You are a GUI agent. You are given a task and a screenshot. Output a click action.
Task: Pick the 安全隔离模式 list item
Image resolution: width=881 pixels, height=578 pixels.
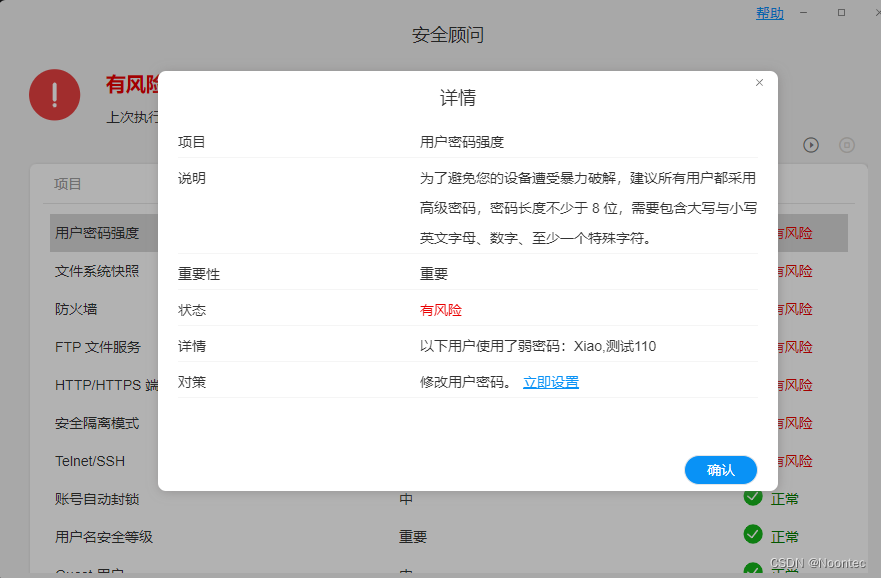click(x=97, y=423)
